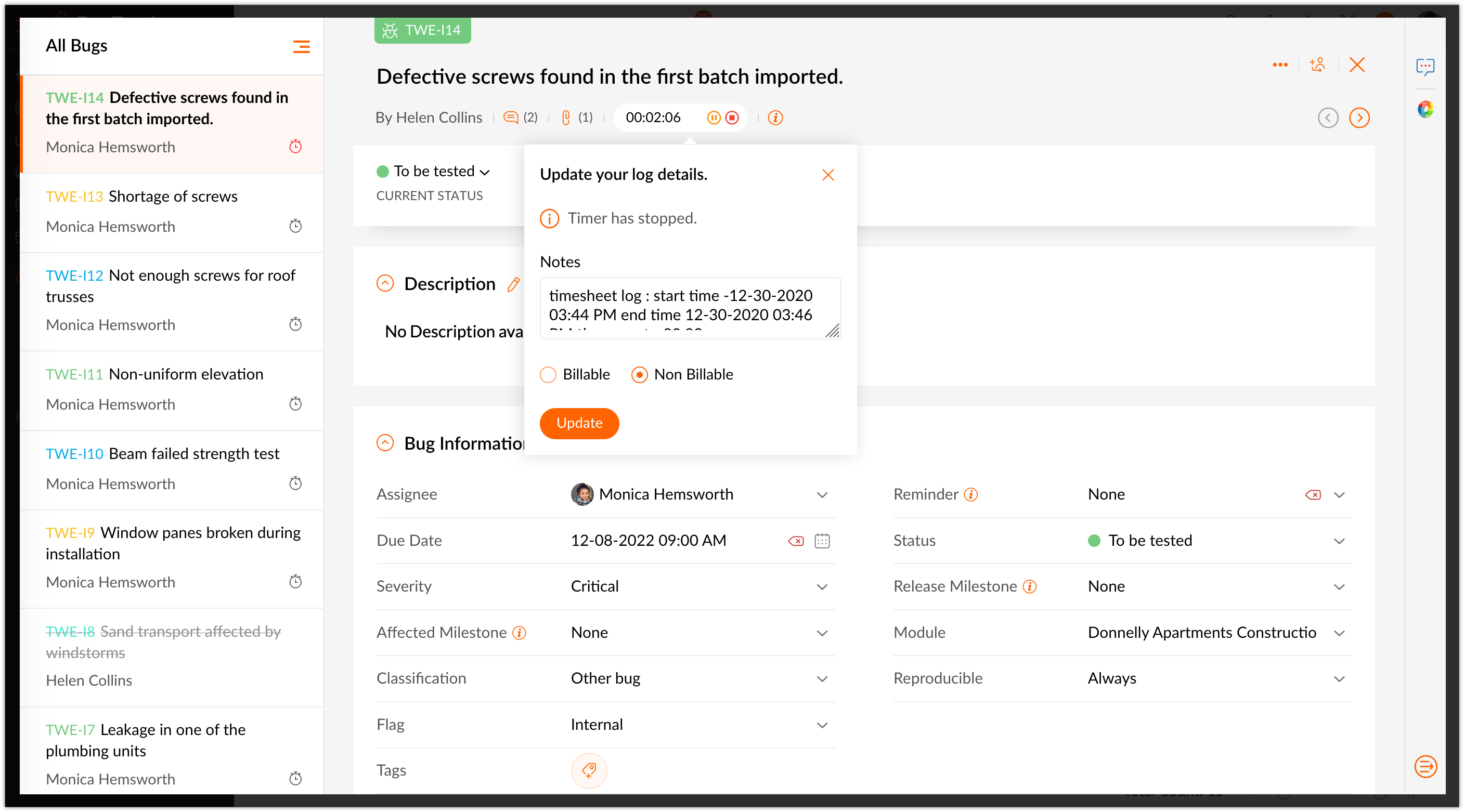Select TWE-I13 Shortage of screws
The width and height of the screenshot is (1464, 812).
[173, 197]
